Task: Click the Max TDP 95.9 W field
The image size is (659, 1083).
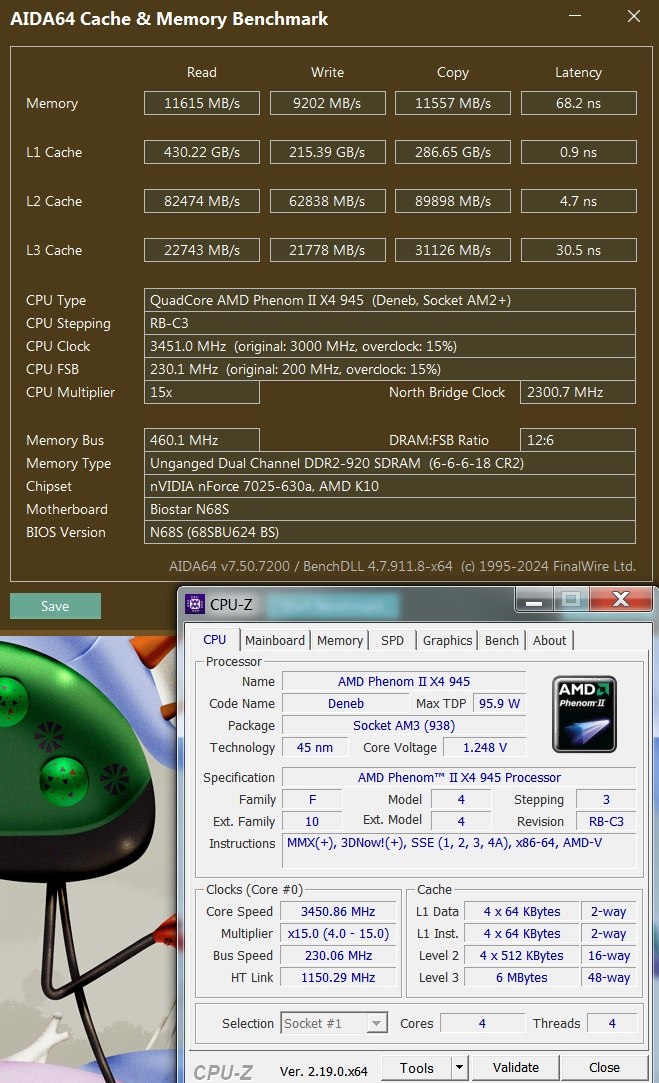Action: (x=499, y=703)
